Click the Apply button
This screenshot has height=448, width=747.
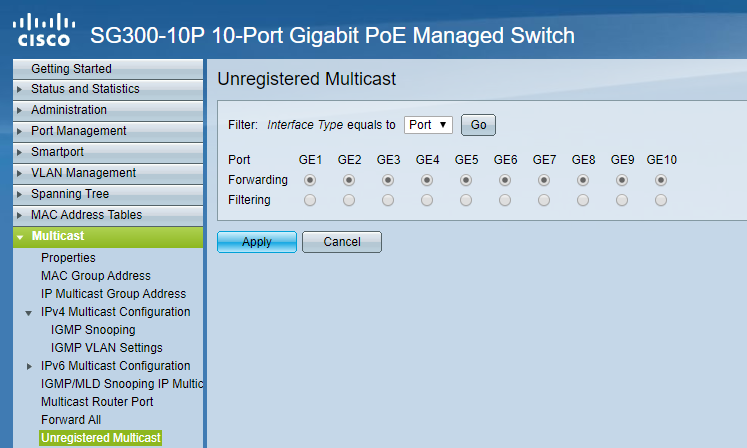(x=257, y=242)
